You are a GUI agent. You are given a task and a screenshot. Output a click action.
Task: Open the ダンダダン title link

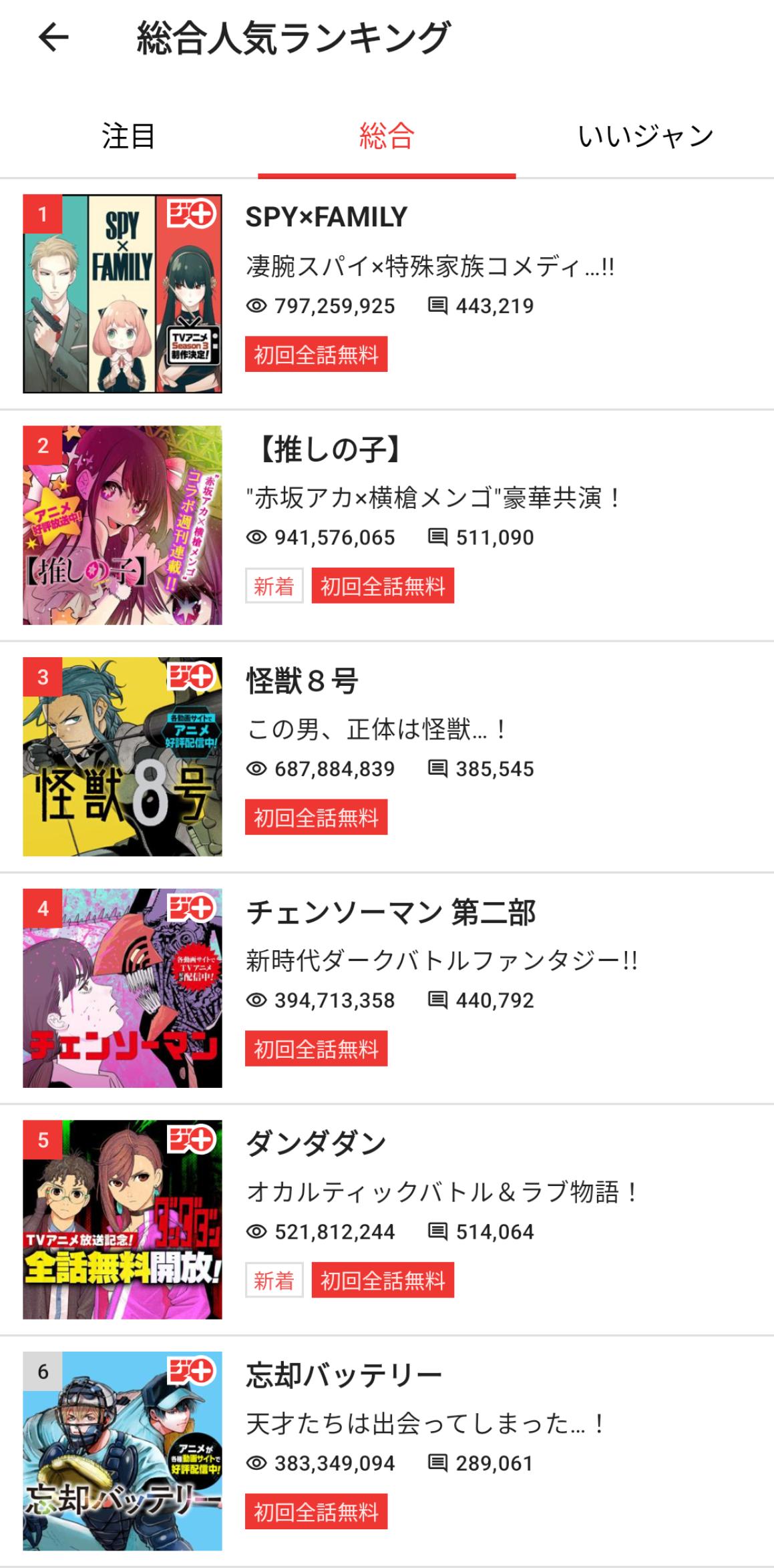(x=316, y=1144)
